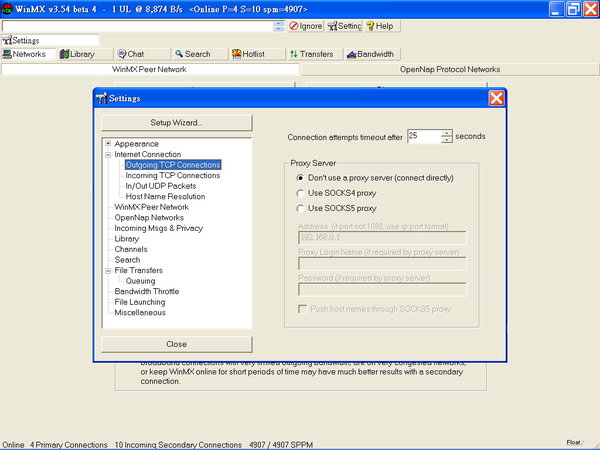Collapse the File Transfers tree node

click(x=108, y=271)
